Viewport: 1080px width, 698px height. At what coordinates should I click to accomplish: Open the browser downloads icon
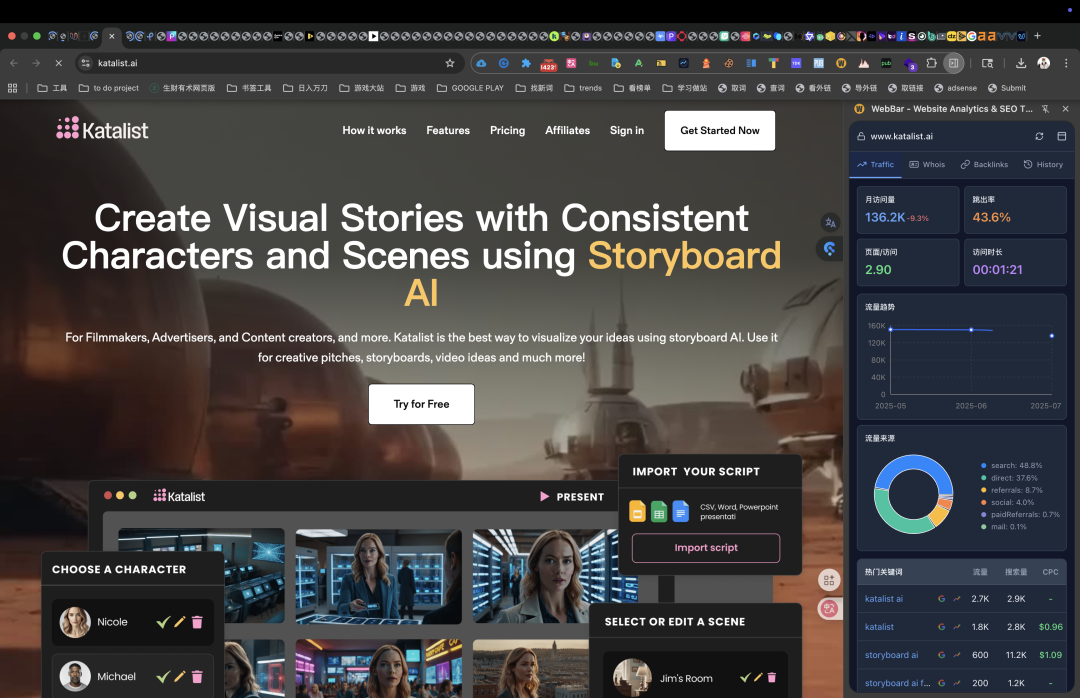point(1021,63)
